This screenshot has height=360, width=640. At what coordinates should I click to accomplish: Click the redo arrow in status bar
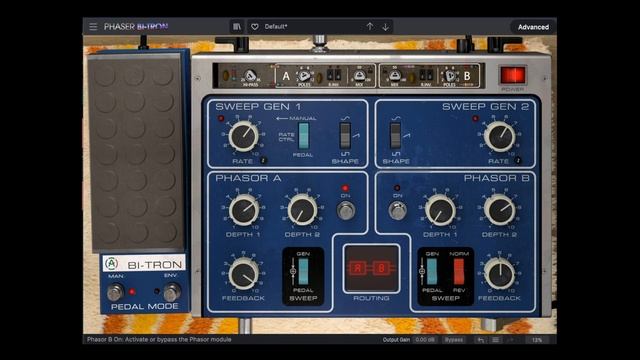510,340
